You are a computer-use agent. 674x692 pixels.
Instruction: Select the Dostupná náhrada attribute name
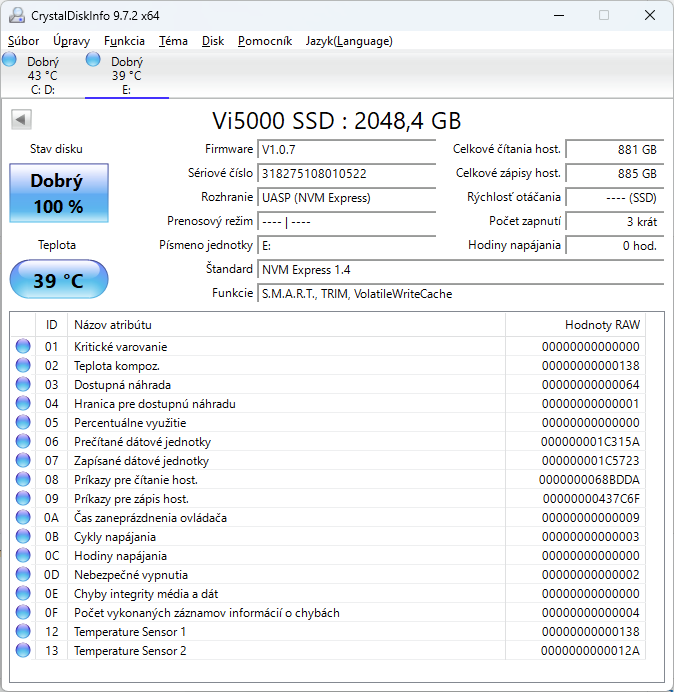tap(122, 385)
